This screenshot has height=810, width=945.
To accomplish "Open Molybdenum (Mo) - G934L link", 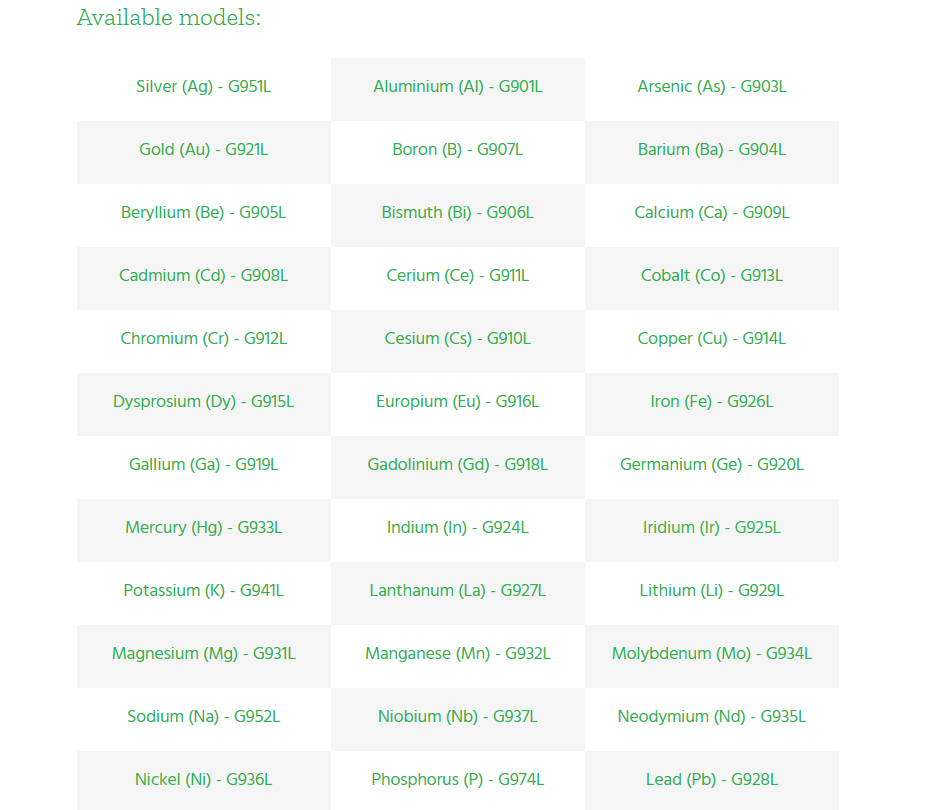I will pyautogui.click(x=712, y=654).
